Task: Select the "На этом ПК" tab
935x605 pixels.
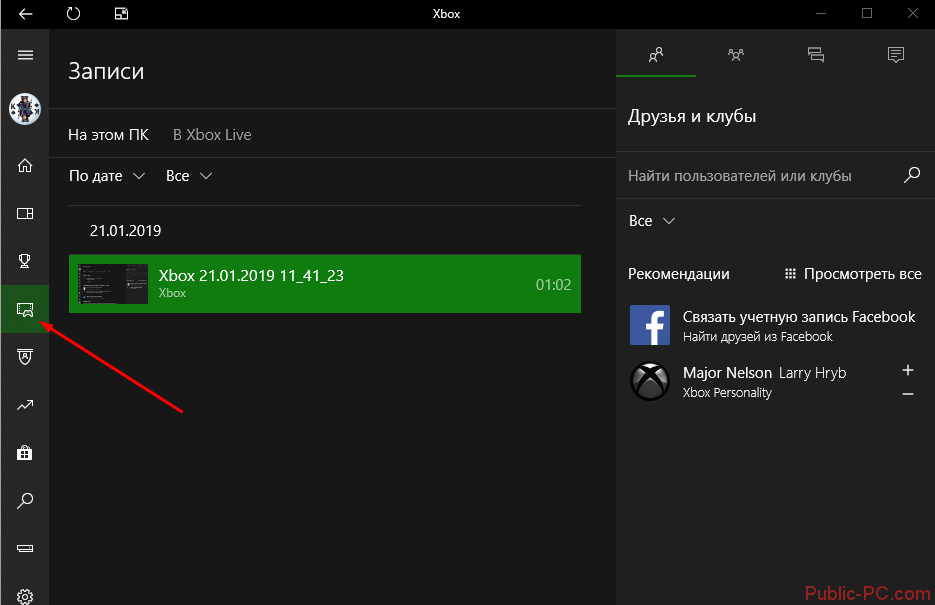Action: 108,134
